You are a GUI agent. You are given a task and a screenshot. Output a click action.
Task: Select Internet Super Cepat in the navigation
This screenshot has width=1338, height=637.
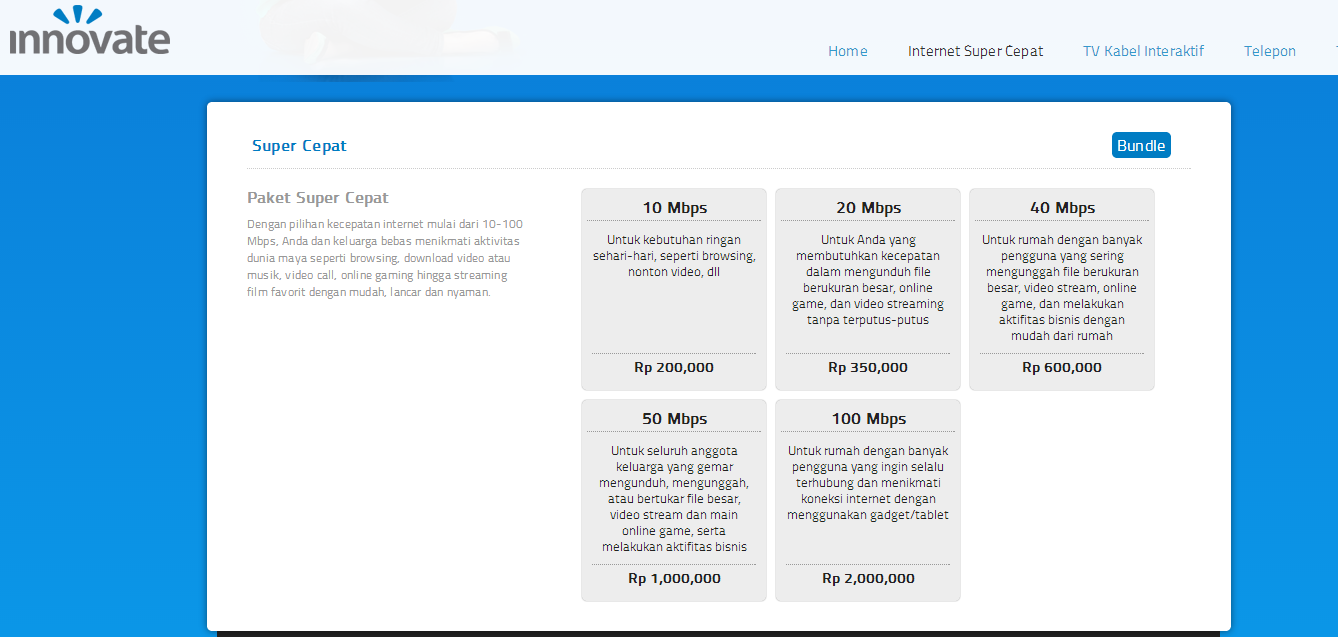975,51
